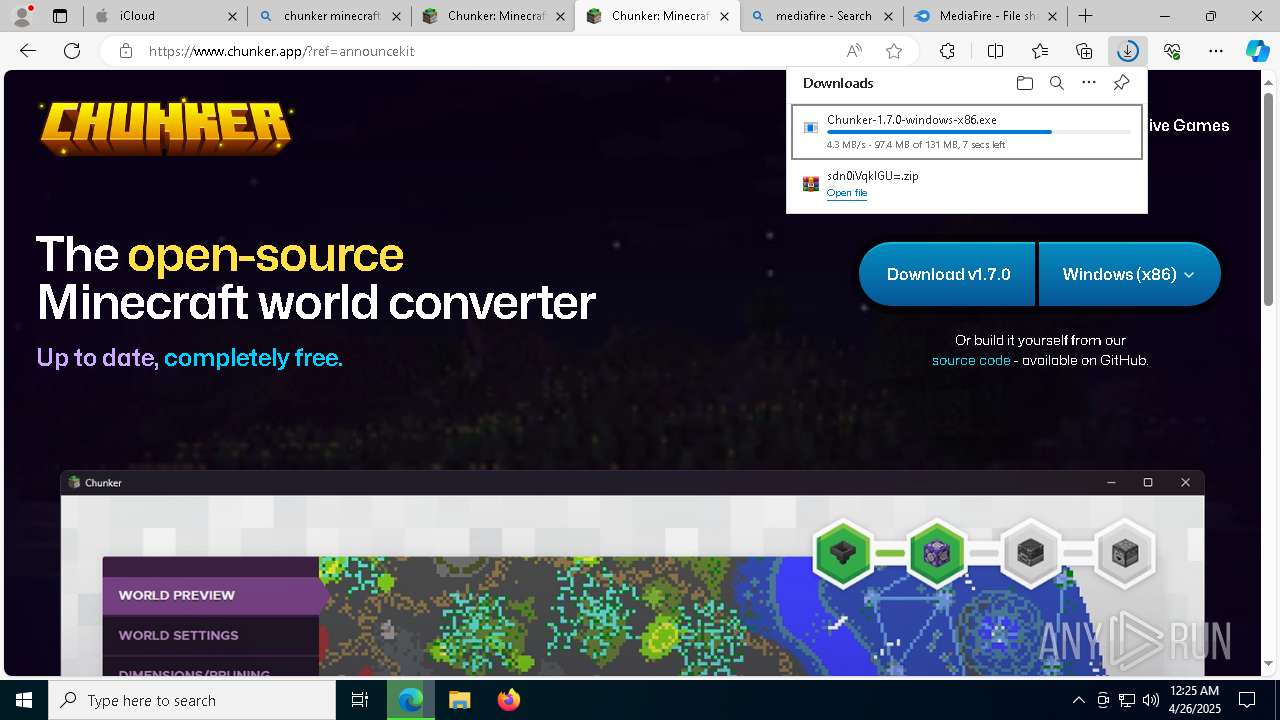Image resolution: width=1280 pixels, height=720 pixels.
Task: Open More options in Downloads panel
Action: pos(1089,83)
